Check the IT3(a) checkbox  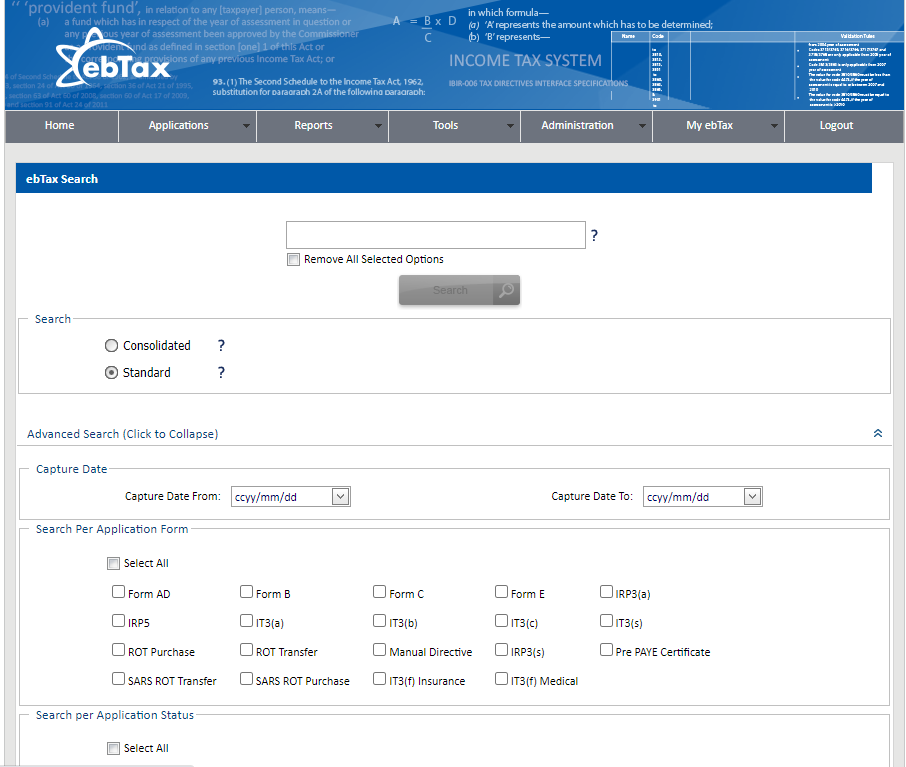click(247, 621)
